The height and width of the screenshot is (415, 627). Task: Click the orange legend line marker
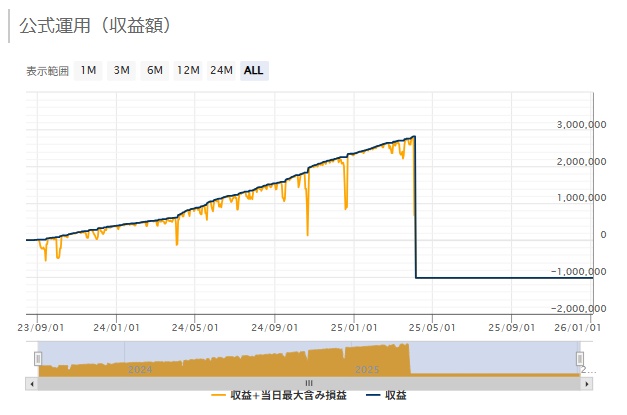tap(219, 395)
